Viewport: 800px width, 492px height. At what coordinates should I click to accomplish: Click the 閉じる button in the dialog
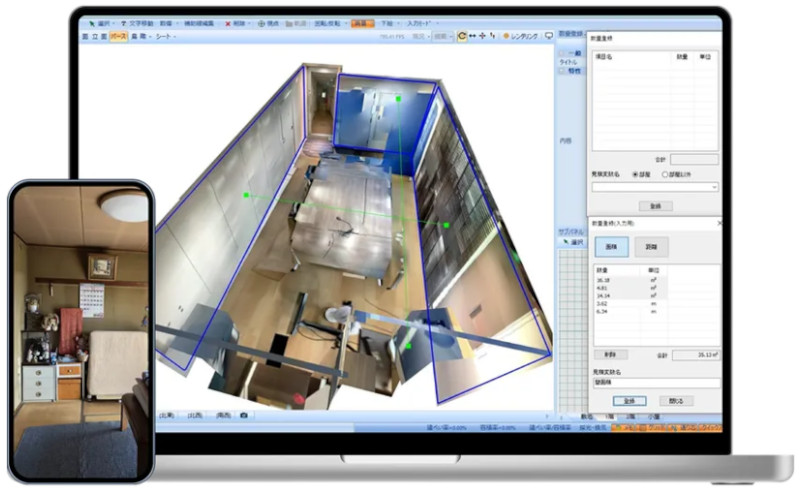coord(676,400)
